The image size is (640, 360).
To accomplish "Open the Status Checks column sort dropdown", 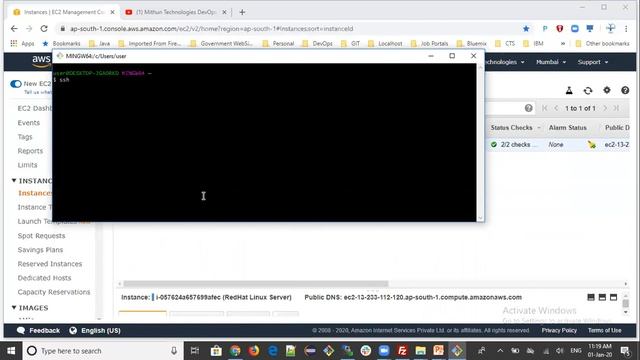I will [x=539, y=128].
